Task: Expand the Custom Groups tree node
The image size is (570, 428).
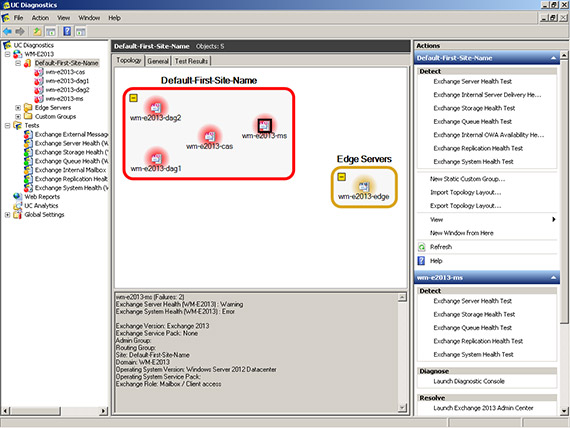Action: click(18, 116)
